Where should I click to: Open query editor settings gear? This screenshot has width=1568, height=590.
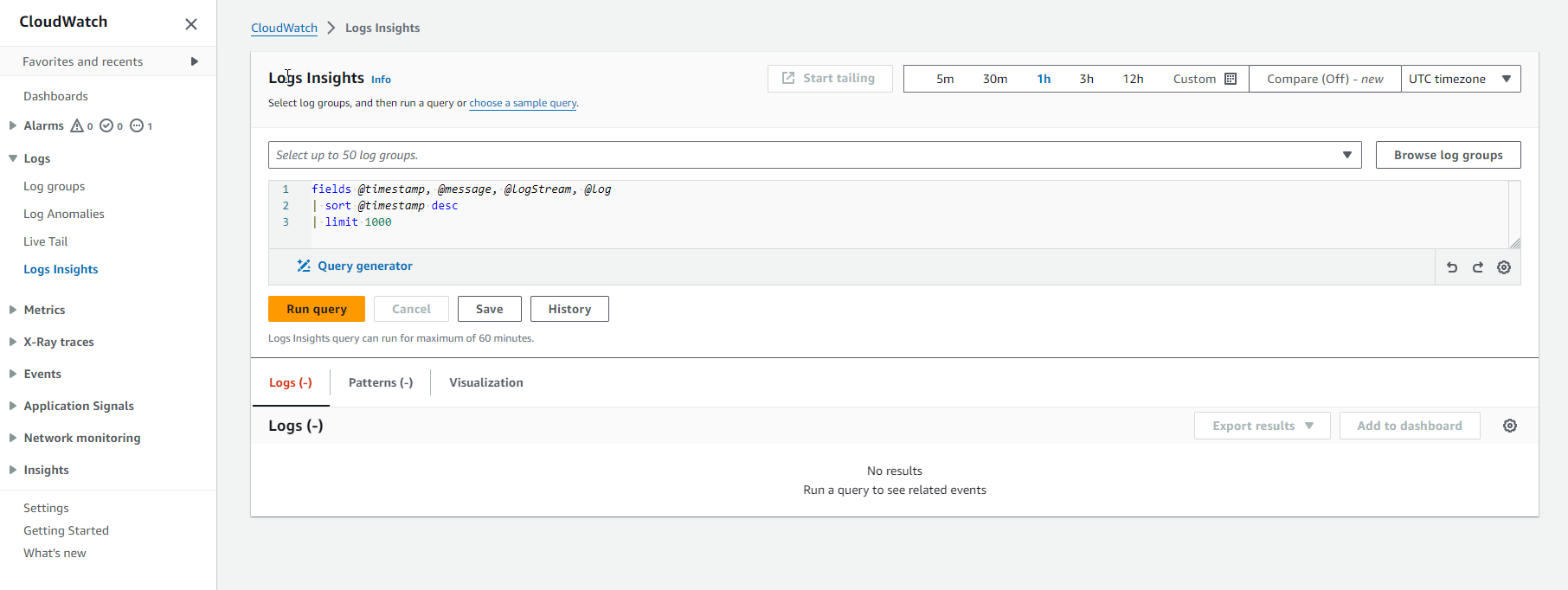click(1504, 267)
